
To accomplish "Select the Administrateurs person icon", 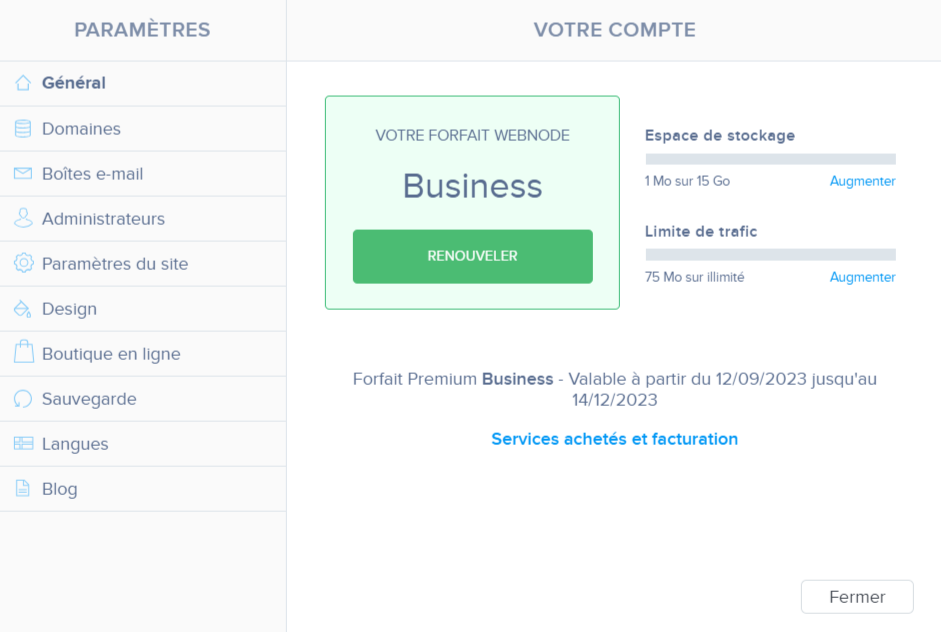I will tap(22, 218).
